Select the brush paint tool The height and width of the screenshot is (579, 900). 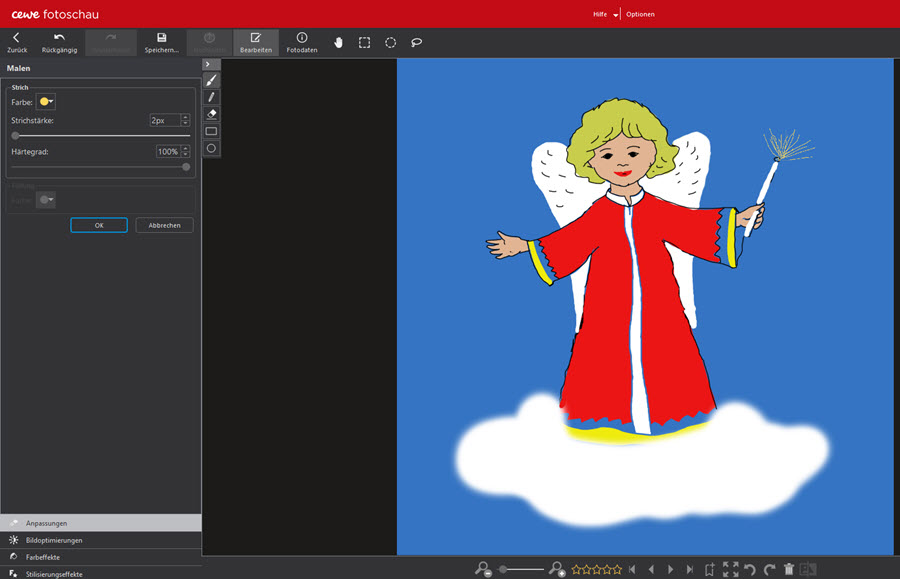point(211,80)
